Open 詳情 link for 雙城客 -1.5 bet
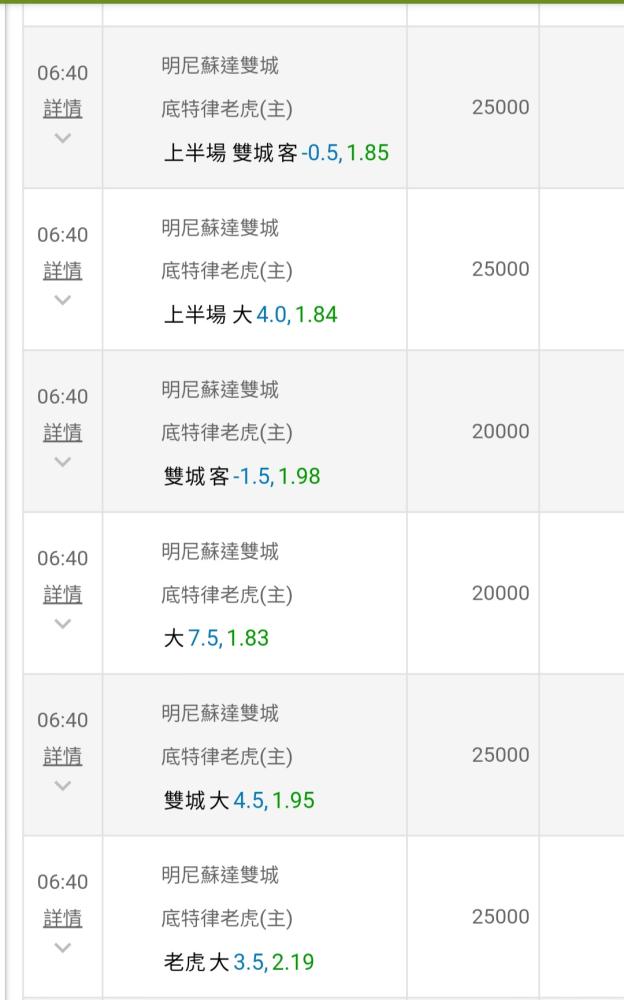The height and width of the screenshot is (1000, 624). pos(63,432)
